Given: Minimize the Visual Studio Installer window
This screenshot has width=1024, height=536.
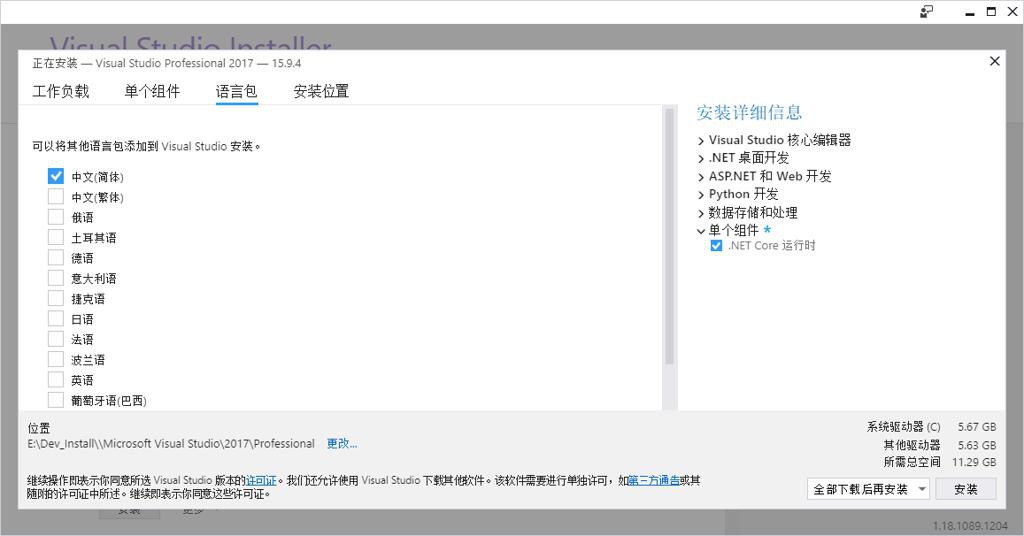Looking at the screenshot, I should (x=970, y=12).
